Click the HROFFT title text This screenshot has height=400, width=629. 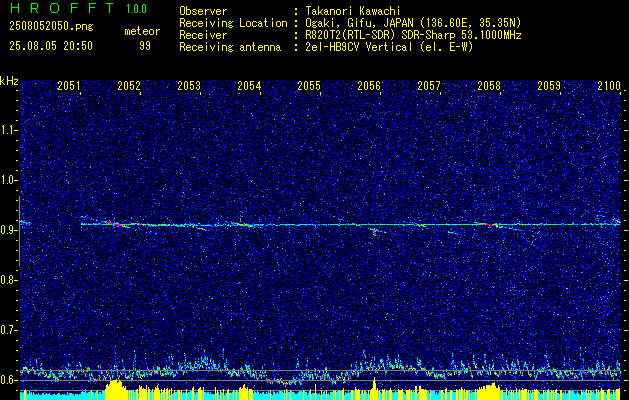(62, 8)
